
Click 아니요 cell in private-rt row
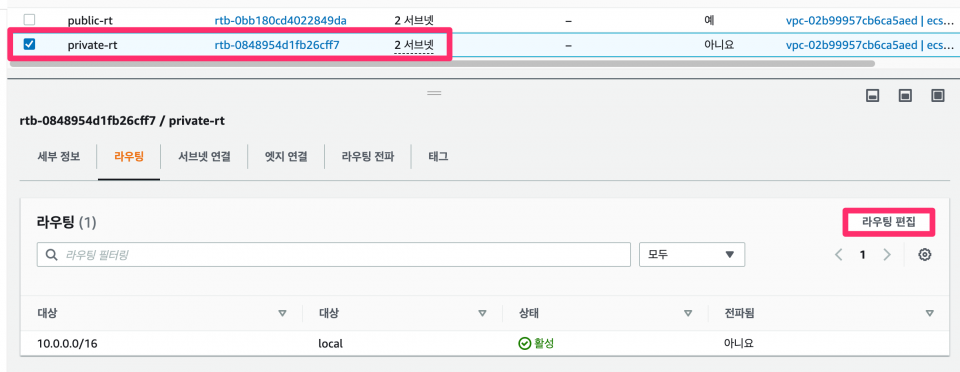tap(719, 45)
